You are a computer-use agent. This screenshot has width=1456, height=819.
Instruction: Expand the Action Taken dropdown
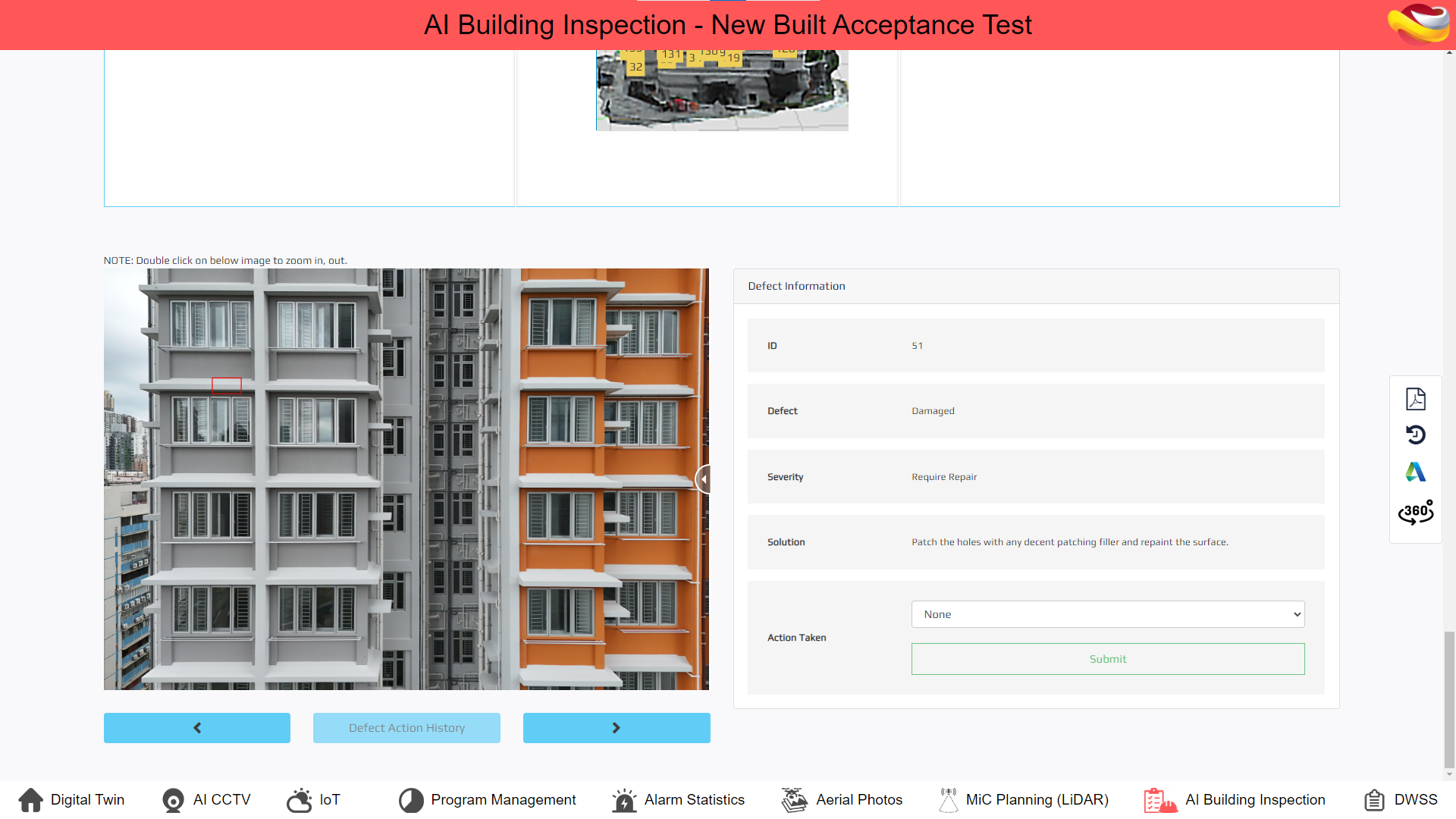pyautogui.click(x=1107, y=614)
